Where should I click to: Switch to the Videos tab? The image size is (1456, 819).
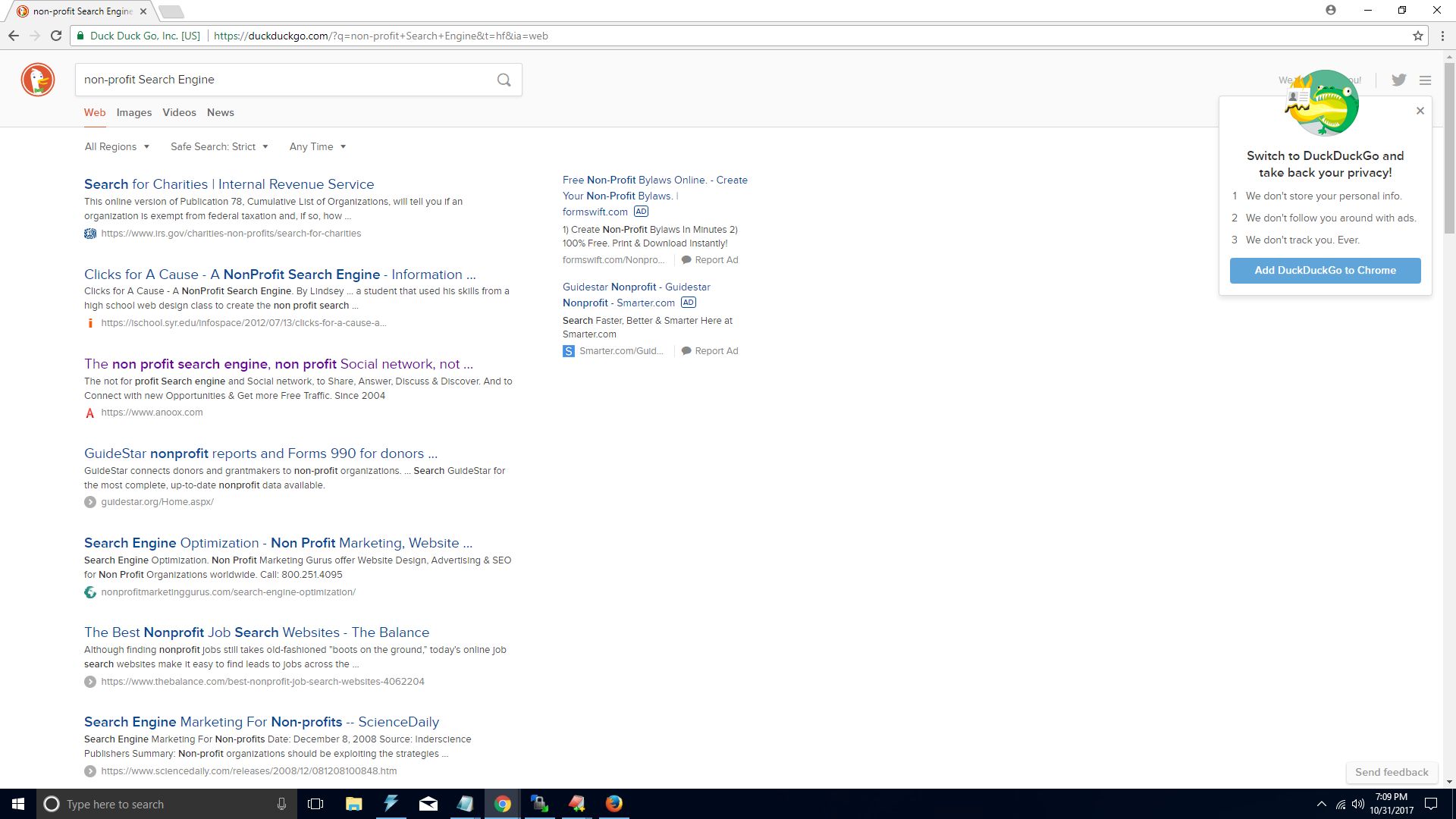(179, 112)
